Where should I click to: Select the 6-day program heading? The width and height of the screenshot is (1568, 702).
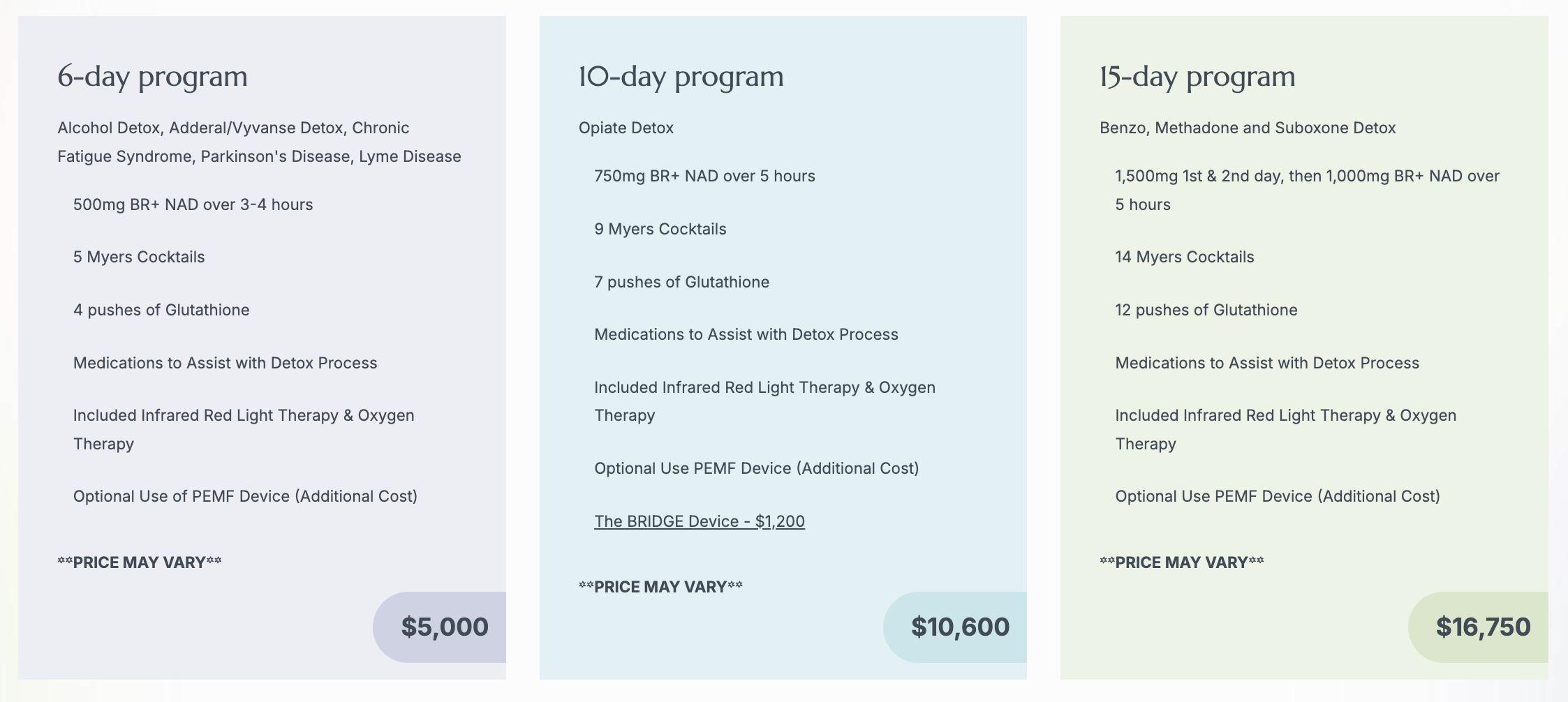tap(152, 76)
